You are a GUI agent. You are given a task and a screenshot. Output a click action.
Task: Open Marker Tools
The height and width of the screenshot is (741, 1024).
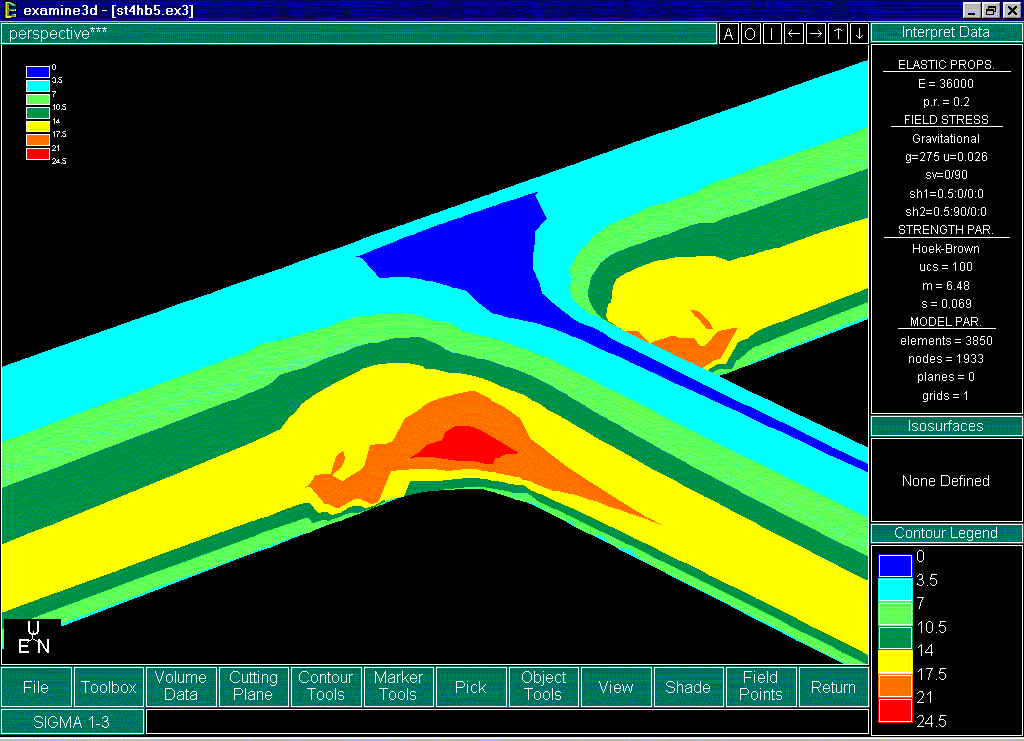pyautogui.click(x=398, y=686)
